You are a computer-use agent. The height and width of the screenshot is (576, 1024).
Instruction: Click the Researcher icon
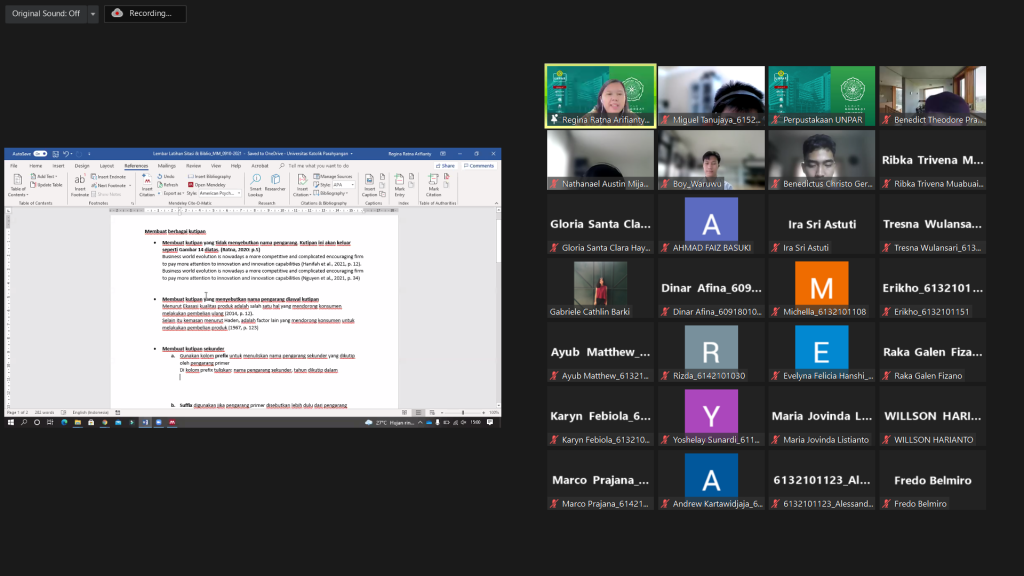pos(275,181)
